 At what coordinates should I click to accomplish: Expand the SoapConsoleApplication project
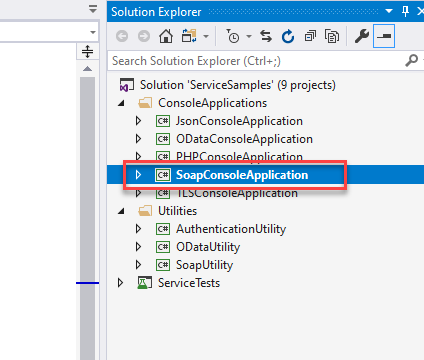tap(138, 175)
